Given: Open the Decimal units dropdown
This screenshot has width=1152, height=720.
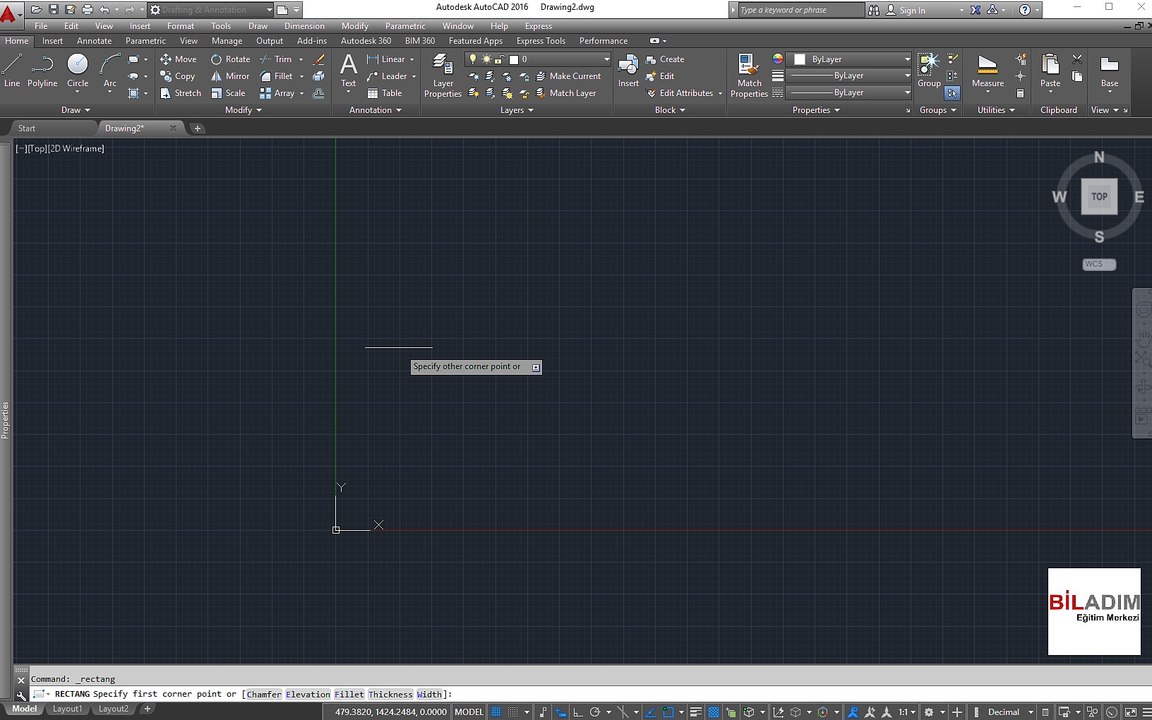Looking at the screenshot, I should click(x=1008, y=712).
